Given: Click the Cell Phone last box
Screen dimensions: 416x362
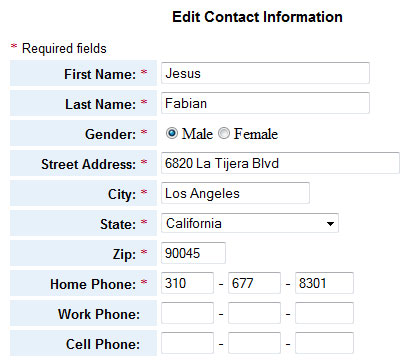Looking at the screenshot, I should [x=324, y=343].
